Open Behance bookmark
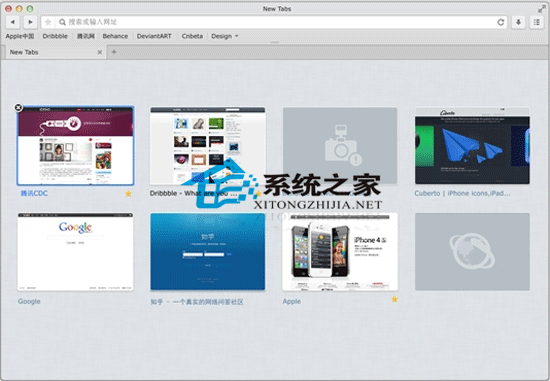The width and height of the screenshot is (550, 381). pyautogui.click(x=115, y=36)
